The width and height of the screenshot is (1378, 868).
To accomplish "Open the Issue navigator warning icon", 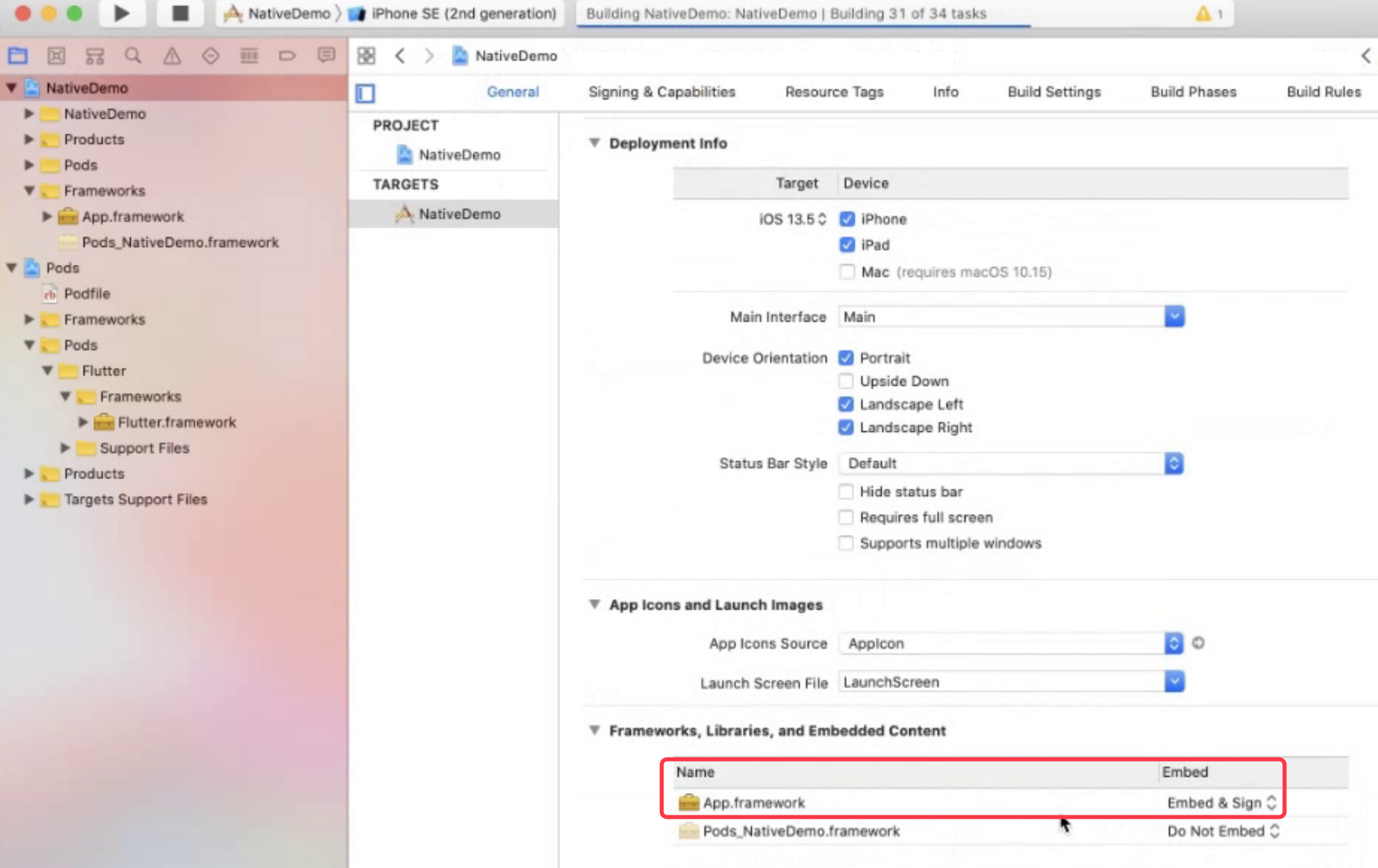I will click(x=172, y=55).
